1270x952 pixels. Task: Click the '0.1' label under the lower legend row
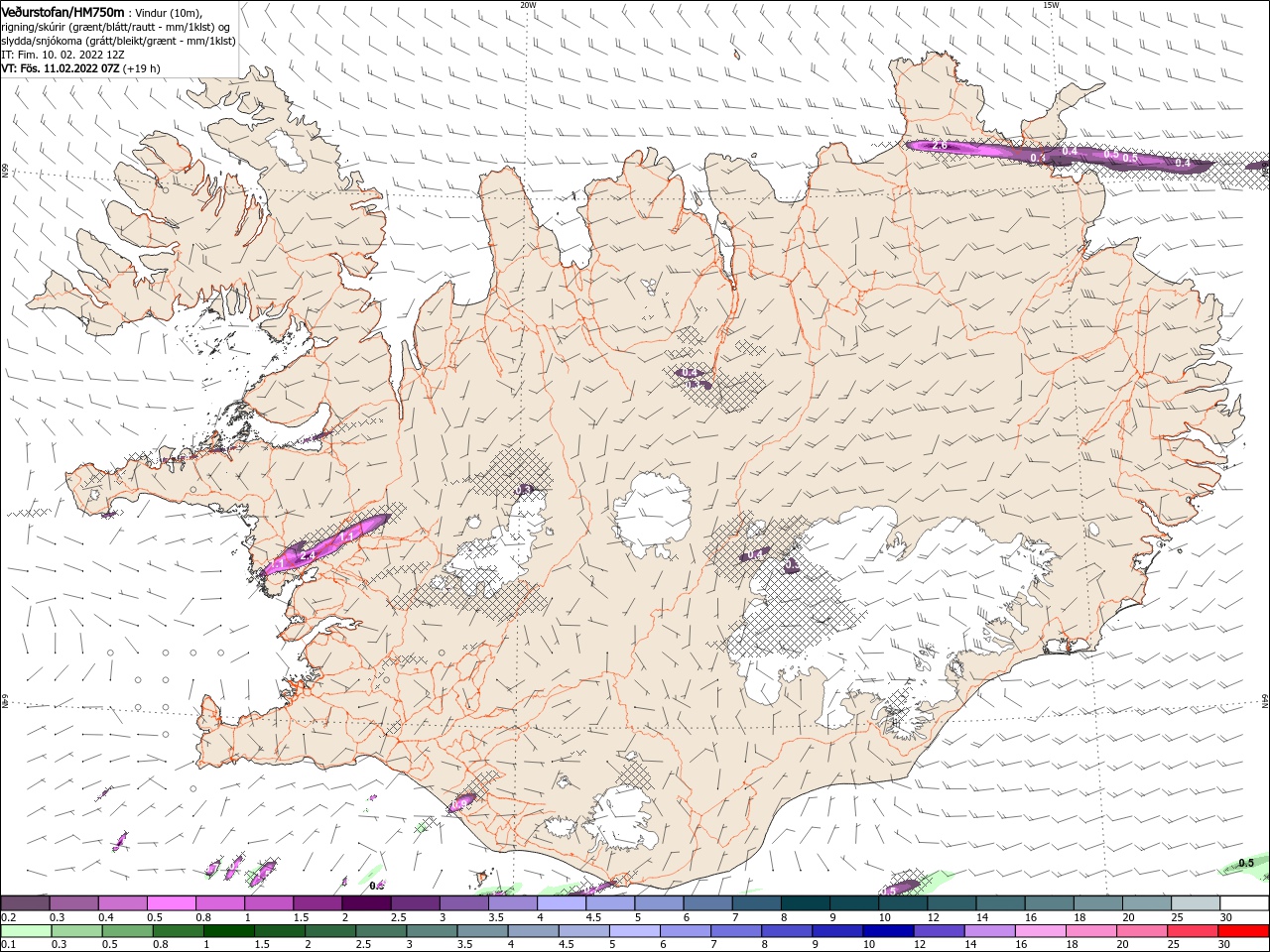[x=8, y=945]
